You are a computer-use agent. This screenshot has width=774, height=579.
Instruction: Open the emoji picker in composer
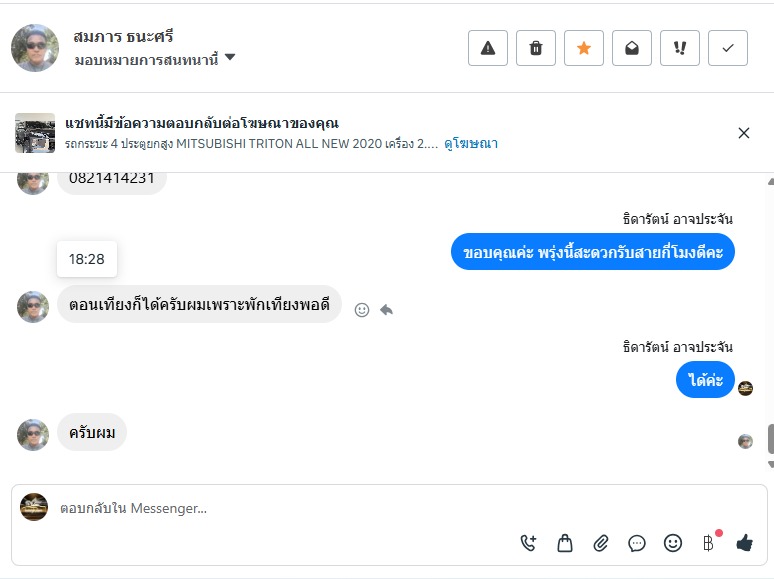click(x=673, y=543)
